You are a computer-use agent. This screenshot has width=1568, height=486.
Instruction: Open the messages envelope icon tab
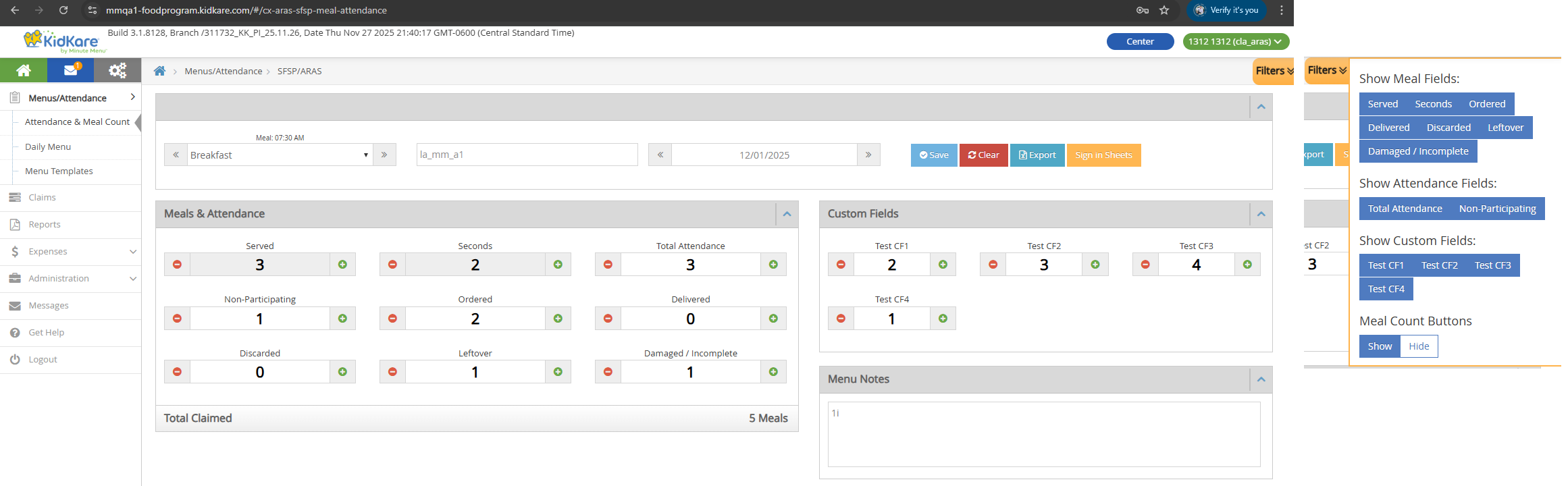tap(71, 70)
